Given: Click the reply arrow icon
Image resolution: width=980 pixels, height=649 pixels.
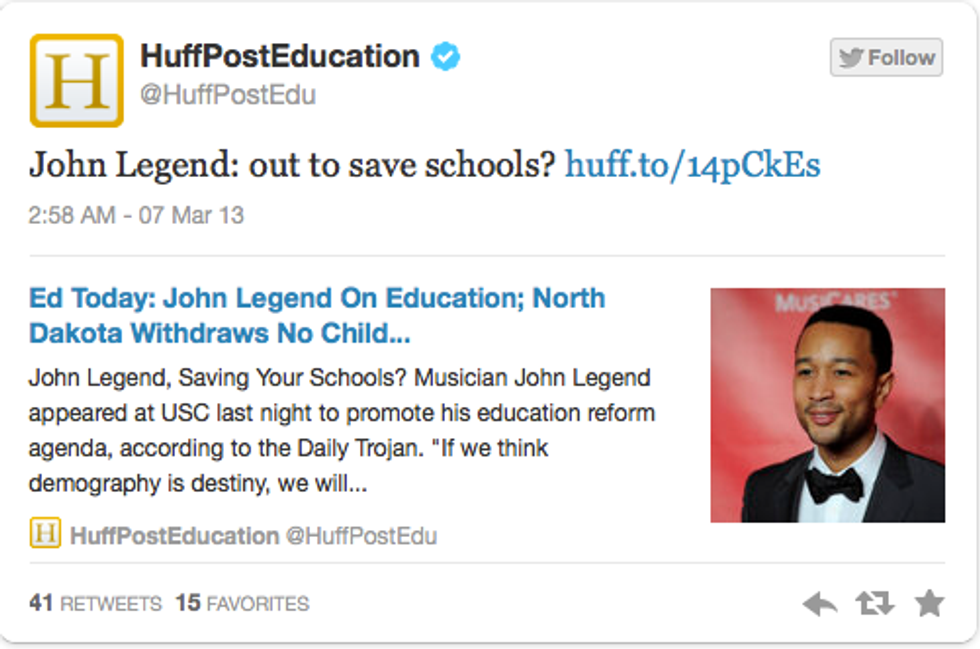Looking at the screenshot, I should point(820,603).
